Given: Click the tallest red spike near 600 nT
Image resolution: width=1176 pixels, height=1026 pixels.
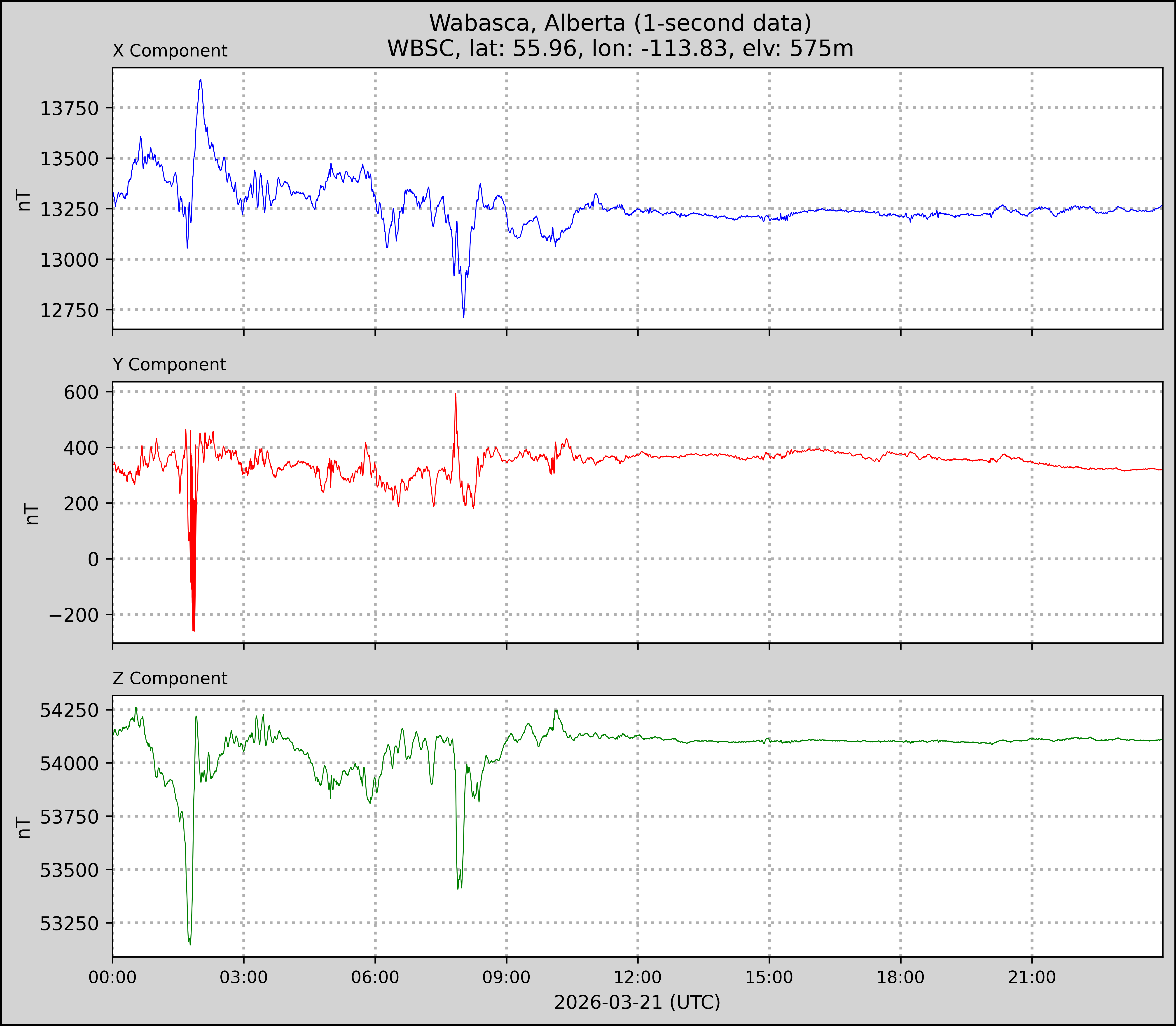Looking at the screenshot, I should click(456, 394).
